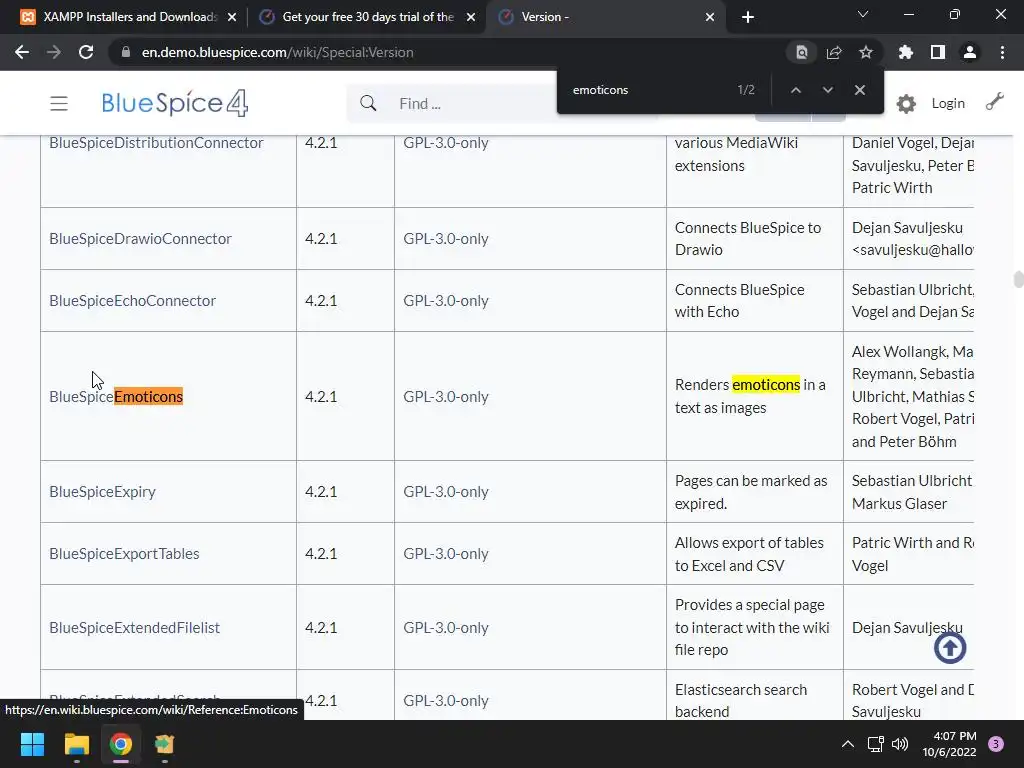View site lock information

(x=126, y=52)
